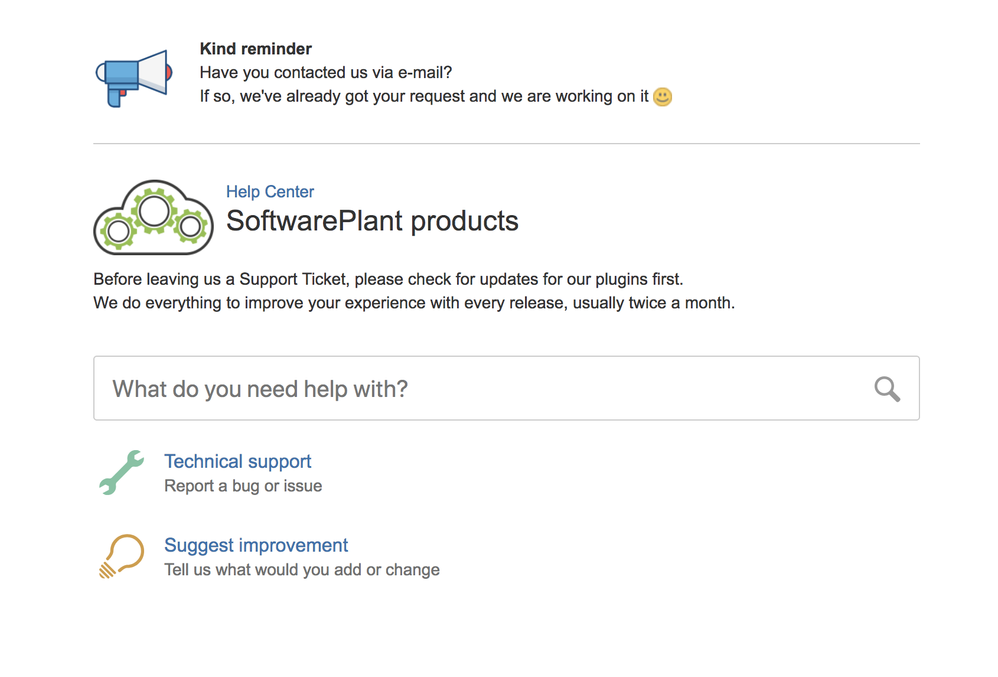Click the cloud with gears logo

[153, 218]
